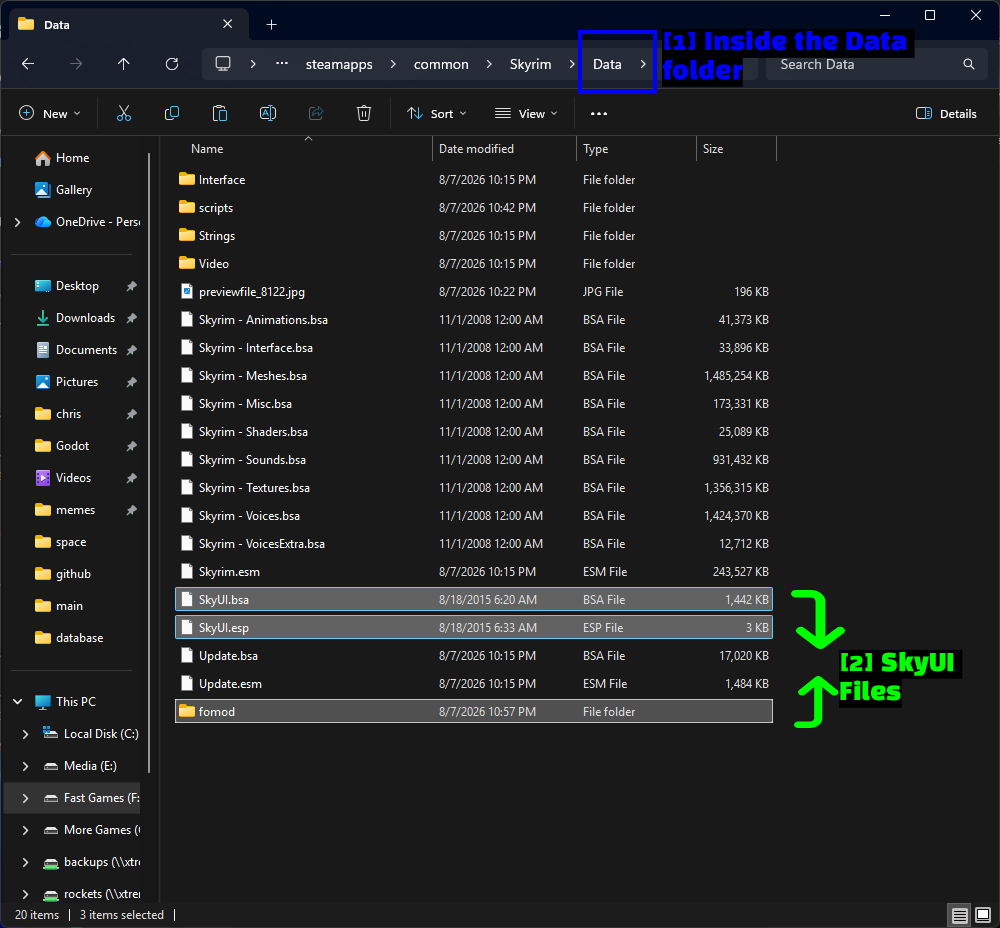
Task: Sort by the Name column header
Action: tap(207, 149)
